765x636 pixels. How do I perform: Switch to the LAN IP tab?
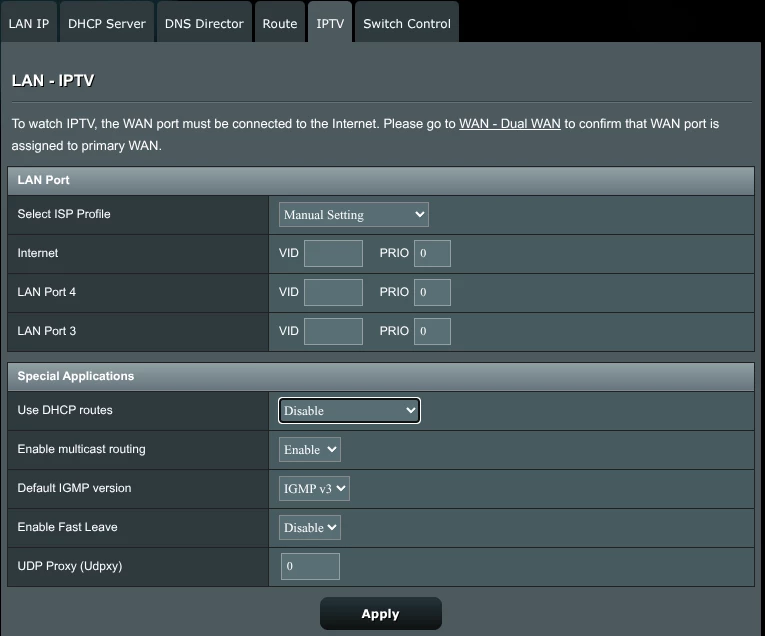(x=29, y=23)
